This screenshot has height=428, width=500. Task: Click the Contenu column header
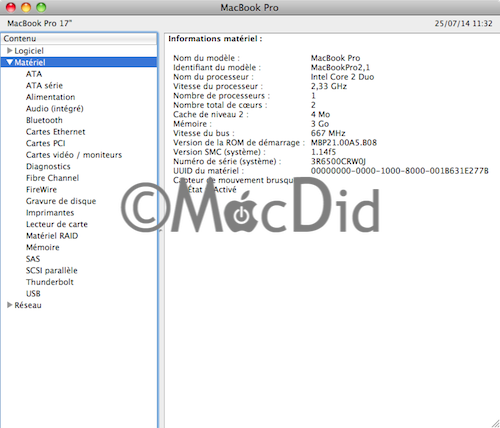[79, 39]
